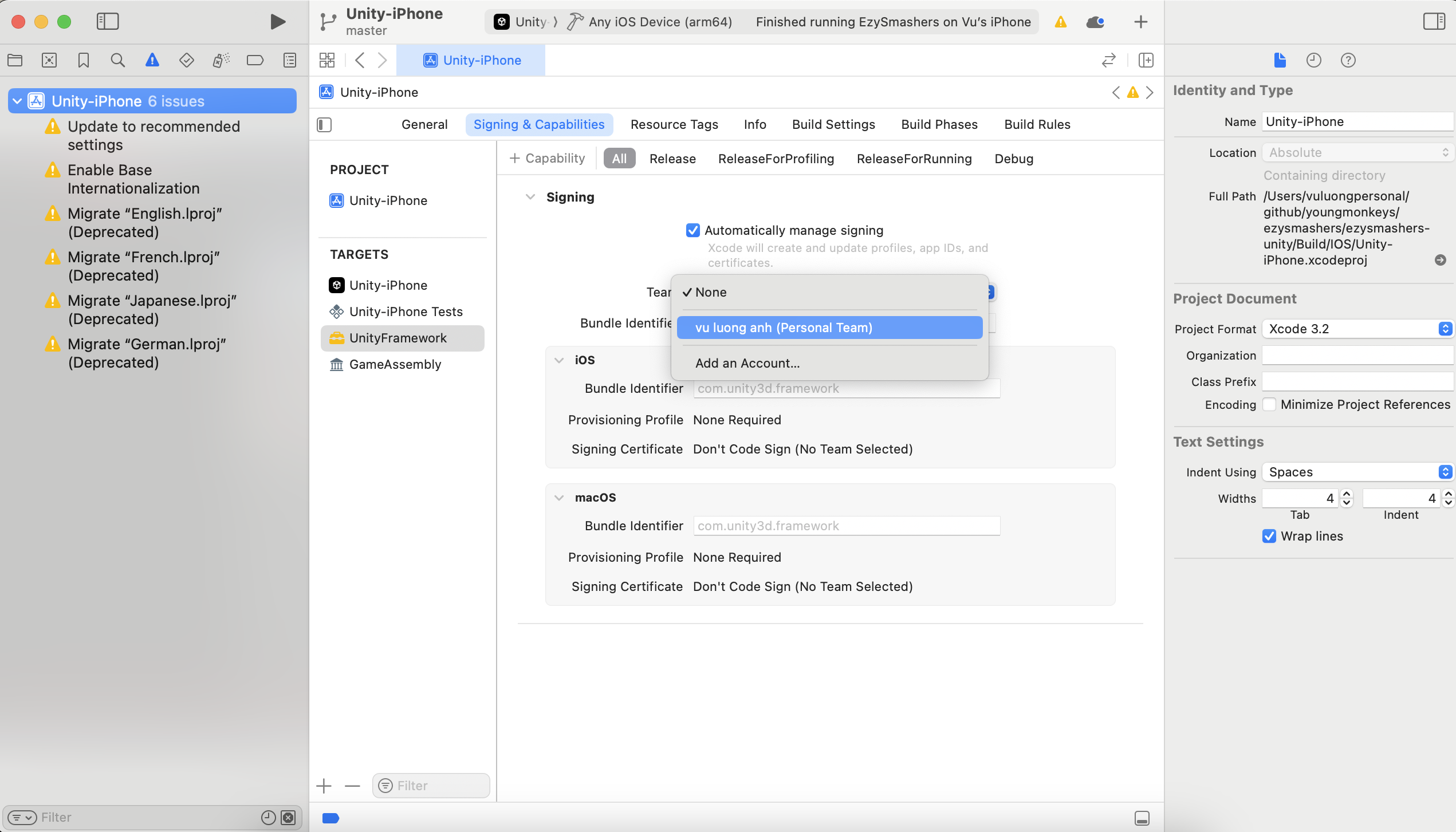Select vu luong anh Personal Team
This screenshot has height=832, width=1456.
[x=783, y=327]
